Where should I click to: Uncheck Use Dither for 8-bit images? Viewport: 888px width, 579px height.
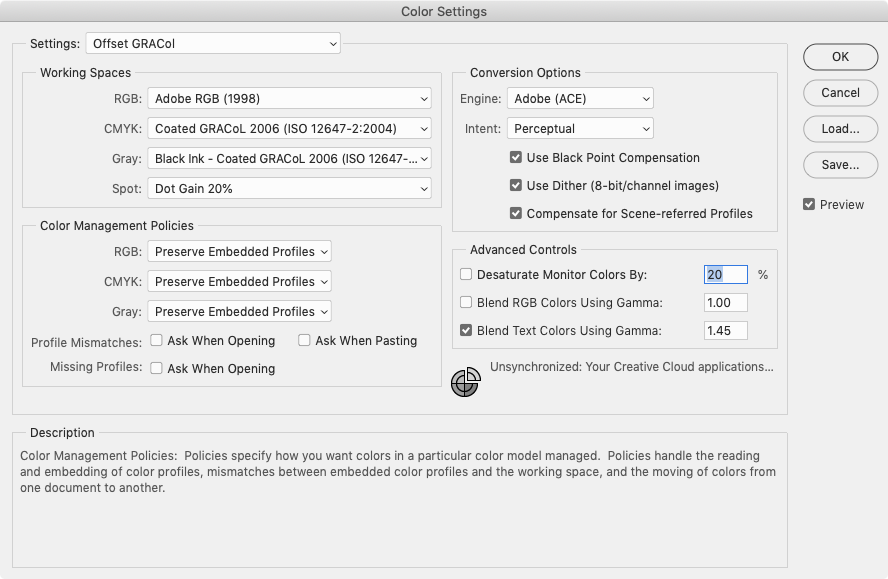[x=516, y=185]
